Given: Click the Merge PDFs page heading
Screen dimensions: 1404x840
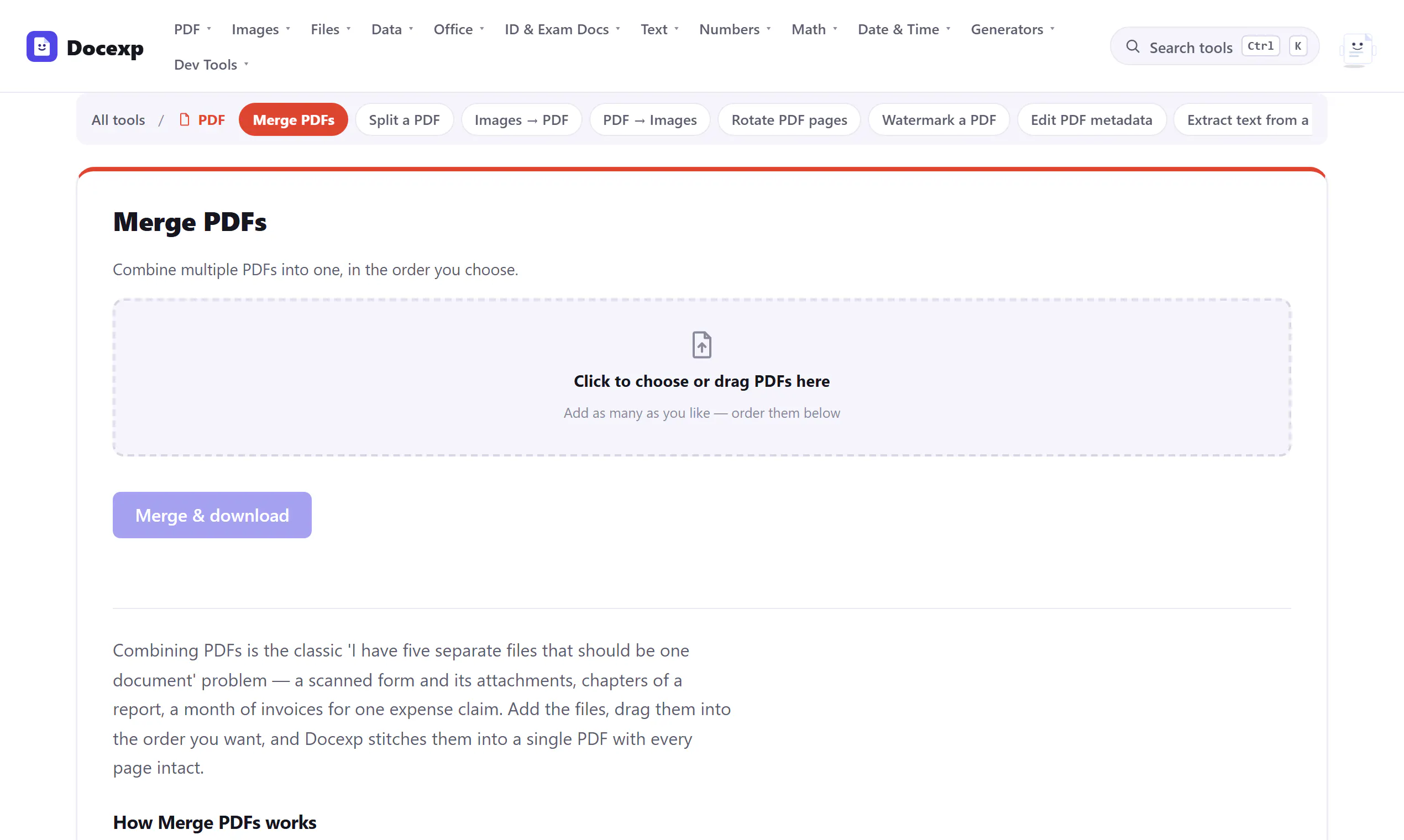Looking at the screenshot, I should coord(190,222).
